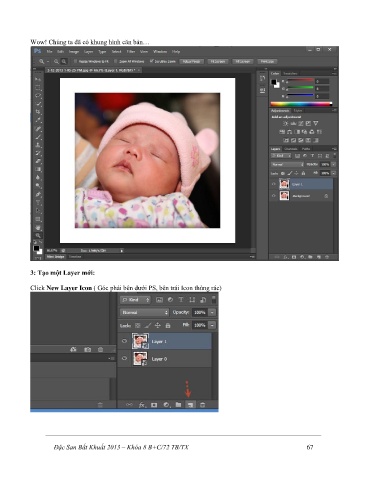Open Fill arrow dropdown in close-up panel
370x480 pixels.
tap(212, 325)
